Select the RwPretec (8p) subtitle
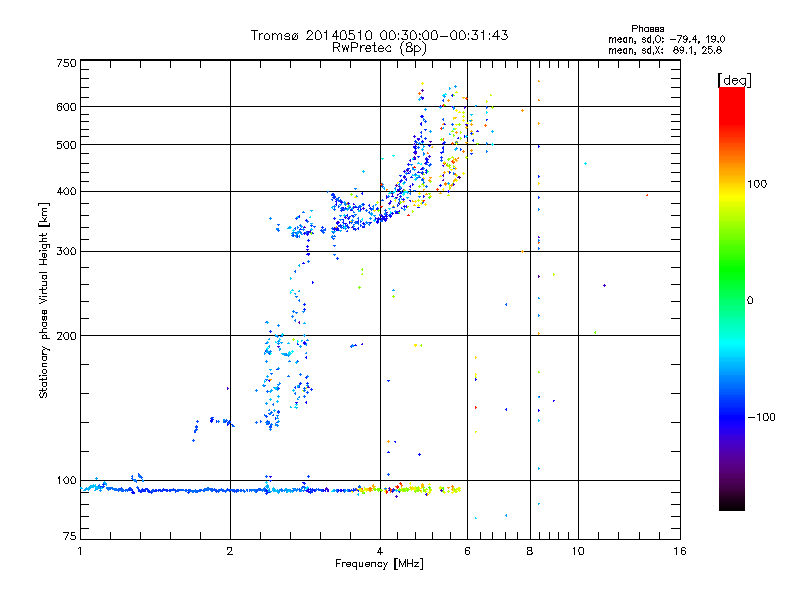 point(379,48)
